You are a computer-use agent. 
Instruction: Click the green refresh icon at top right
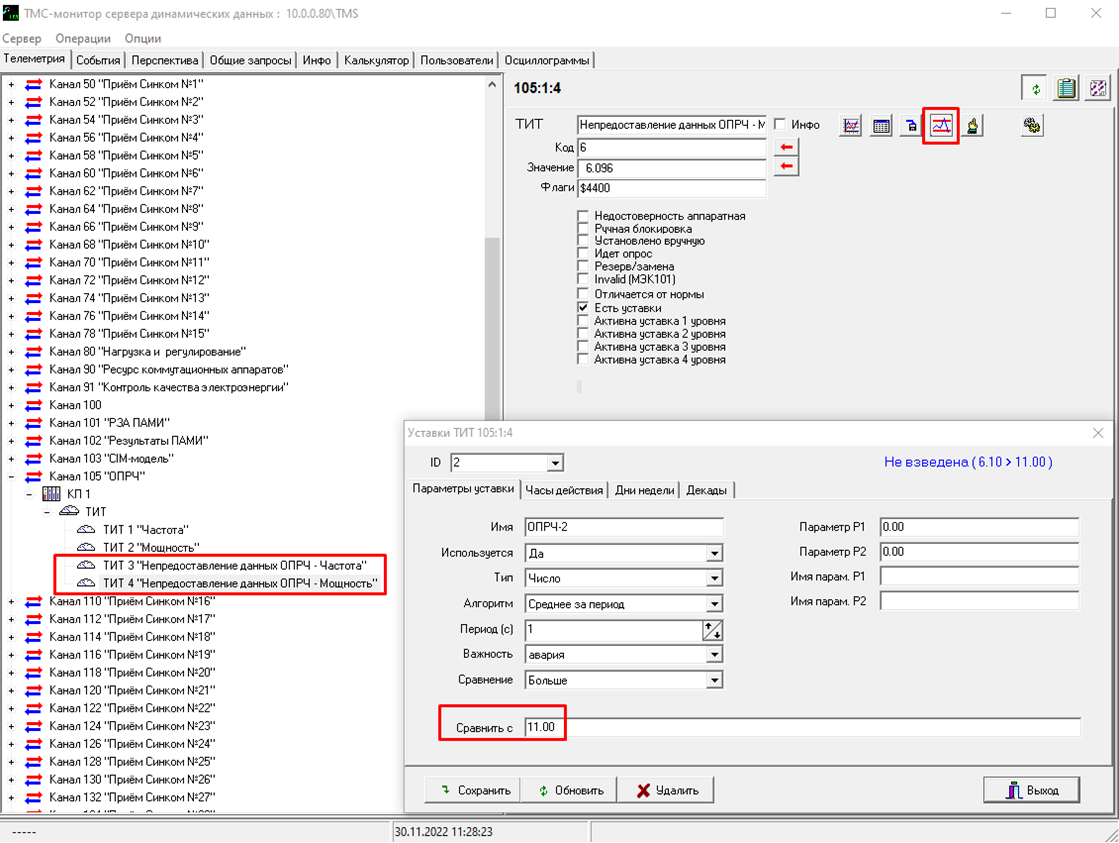click(x=1035, y=89)
